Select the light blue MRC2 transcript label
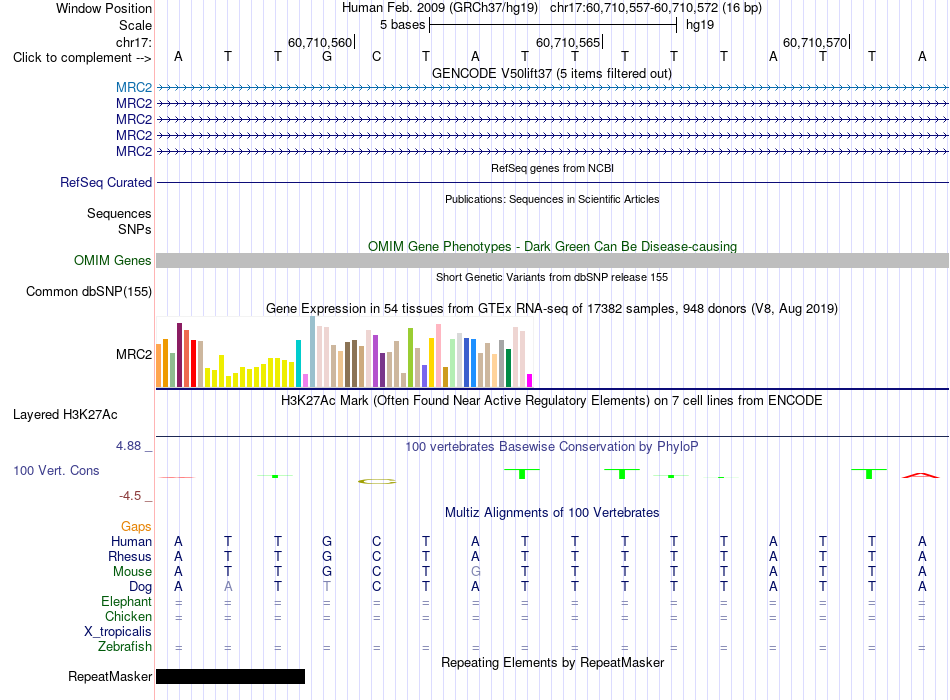Image resolution: width=950 pixels, height=700 pixels. [x=134, y=87]
